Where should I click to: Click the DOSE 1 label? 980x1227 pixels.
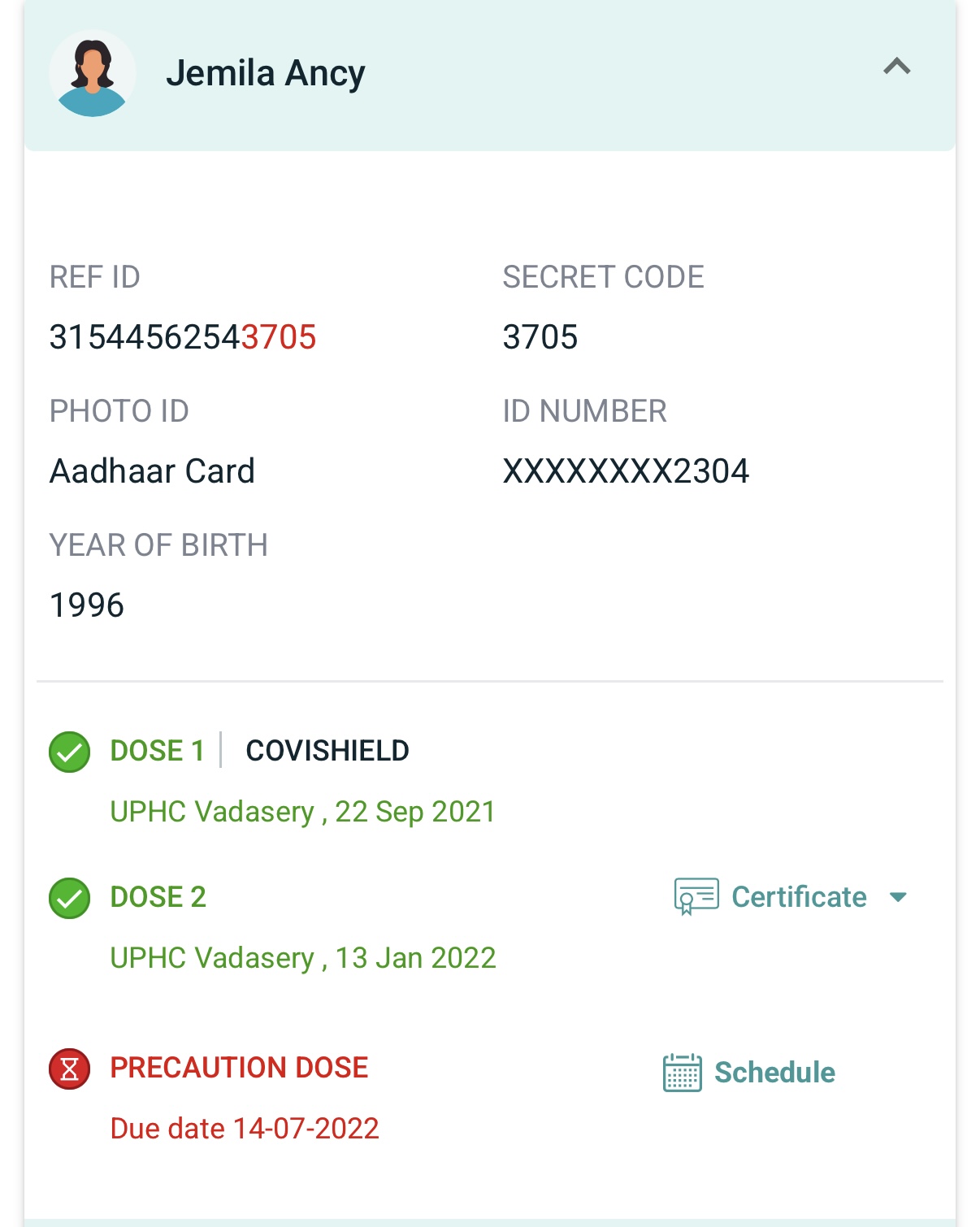click(x=157, y=751)
